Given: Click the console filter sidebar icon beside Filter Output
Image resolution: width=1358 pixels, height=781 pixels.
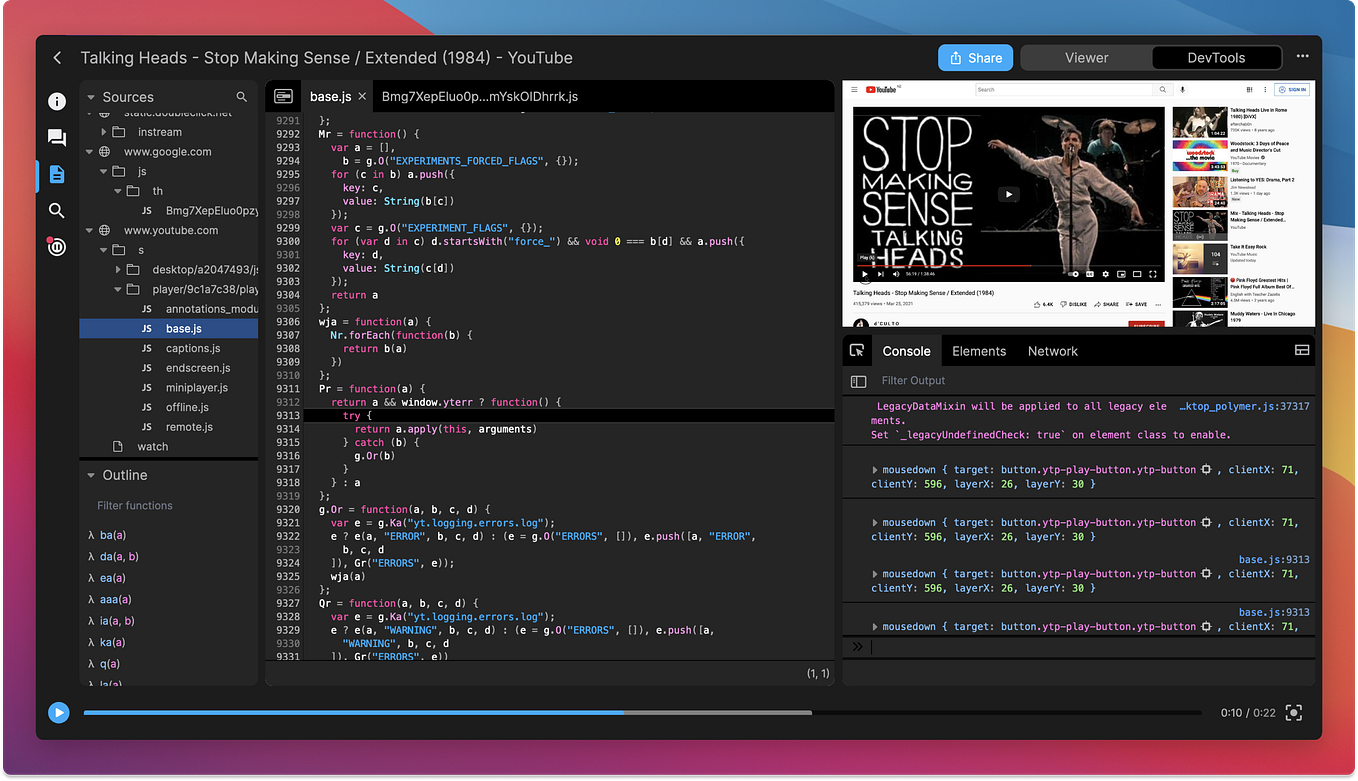Looking at the screenshot, I should click(857, 381).
